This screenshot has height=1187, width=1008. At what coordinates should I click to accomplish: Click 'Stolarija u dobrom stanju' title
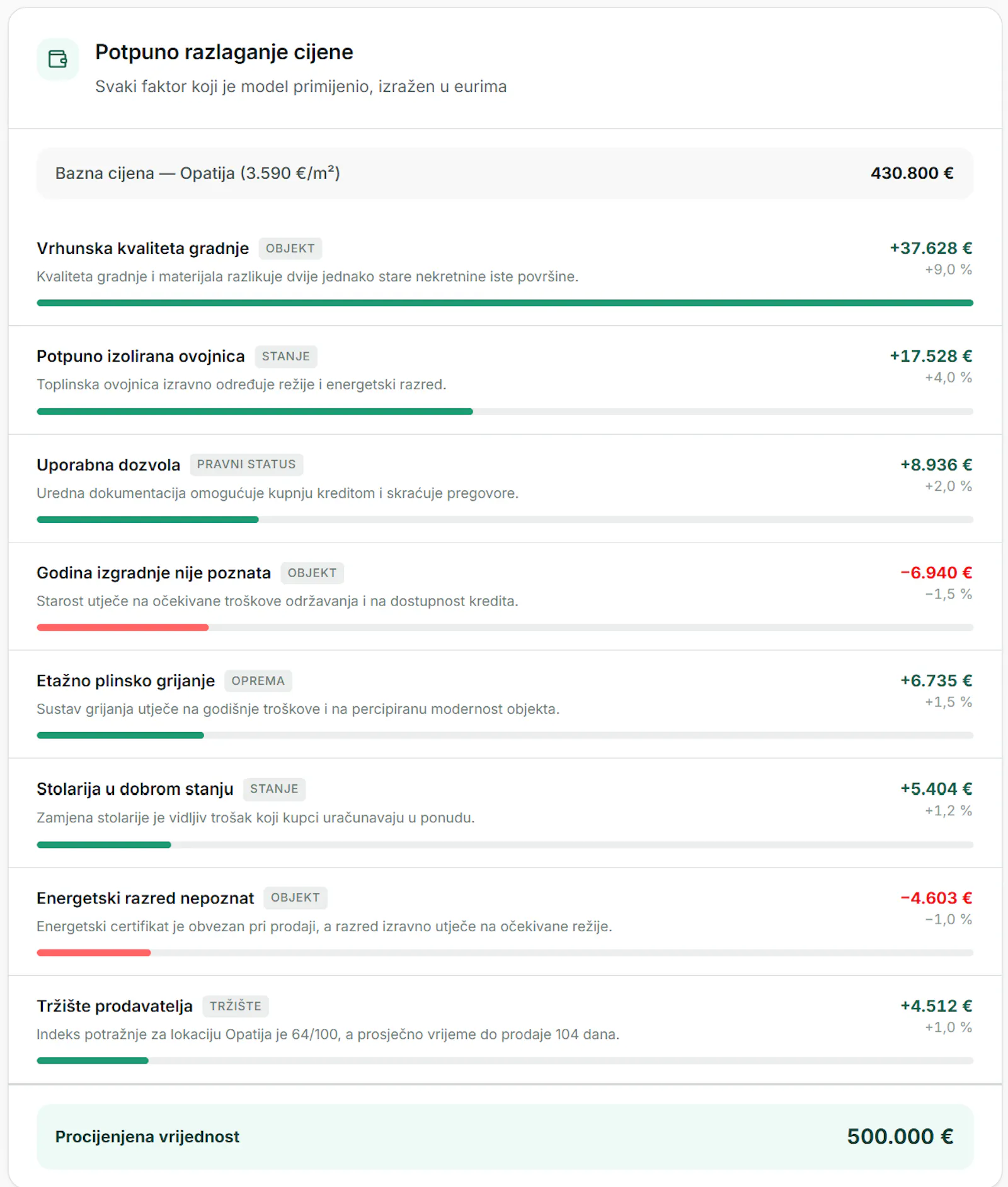click(135, 789)
